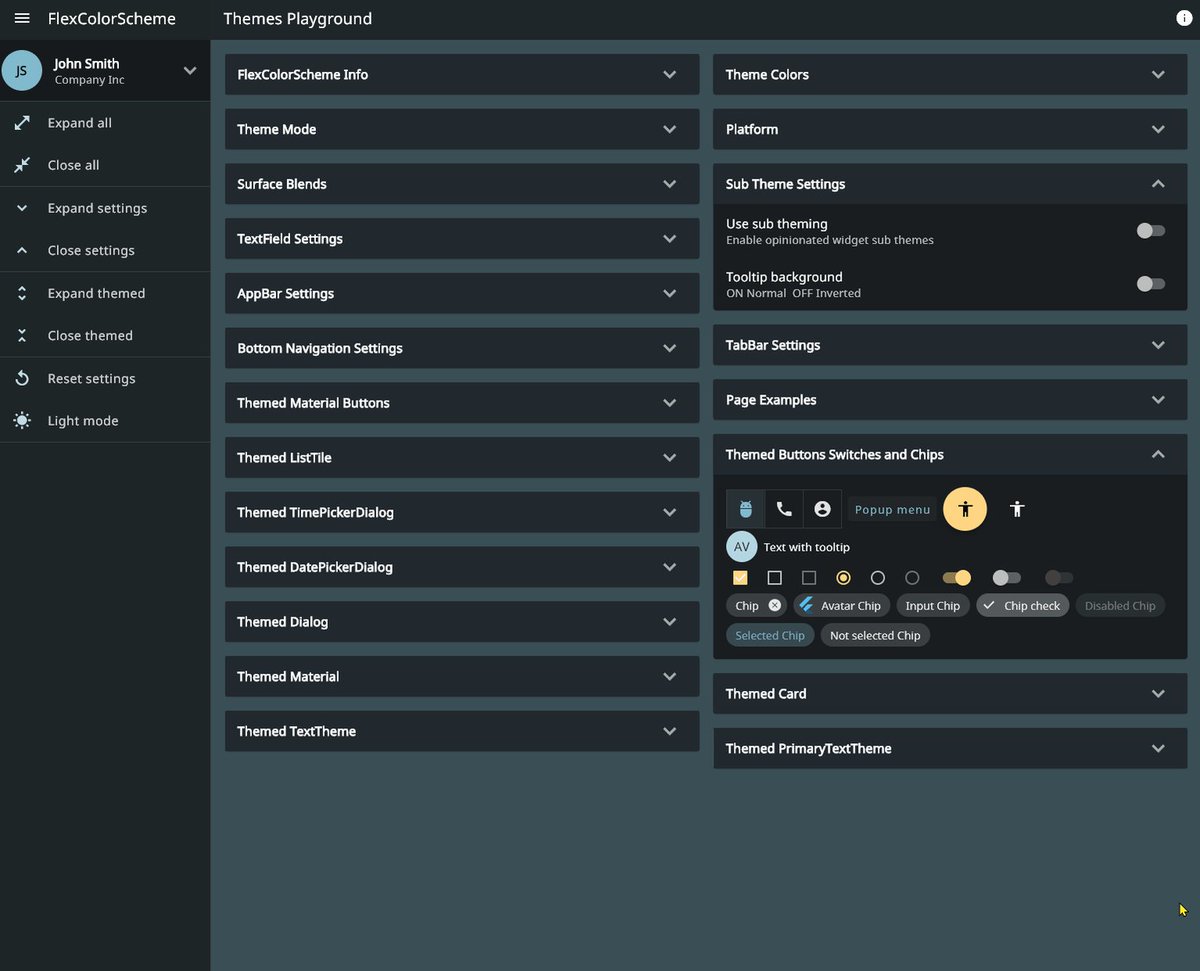Select the phone toggle button

click(784, 509)
